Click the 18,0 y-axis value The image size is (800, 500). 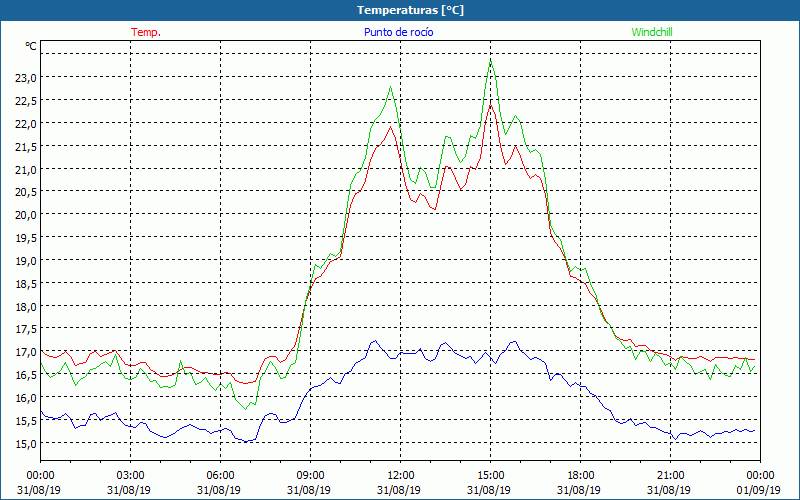[x=26, y=306]
